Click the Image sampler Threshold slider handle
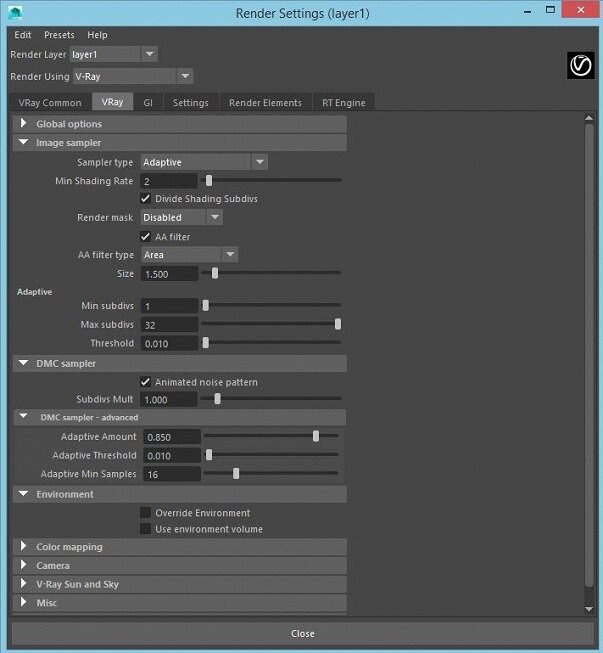Viewport: 603px width, 653px height. click(206, 343)
